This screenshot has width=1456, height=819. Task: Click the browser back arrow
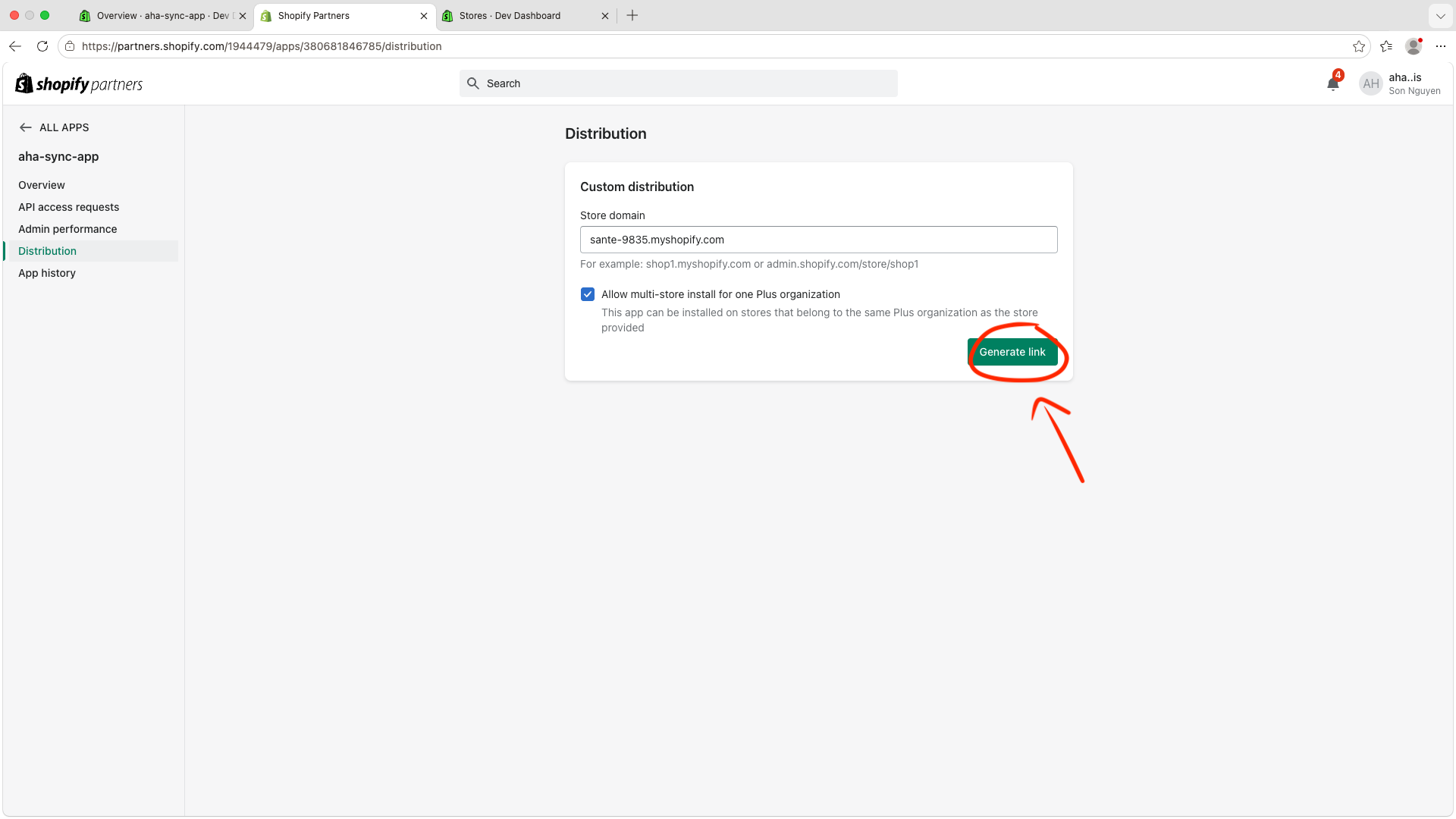(x=15, y=46)
